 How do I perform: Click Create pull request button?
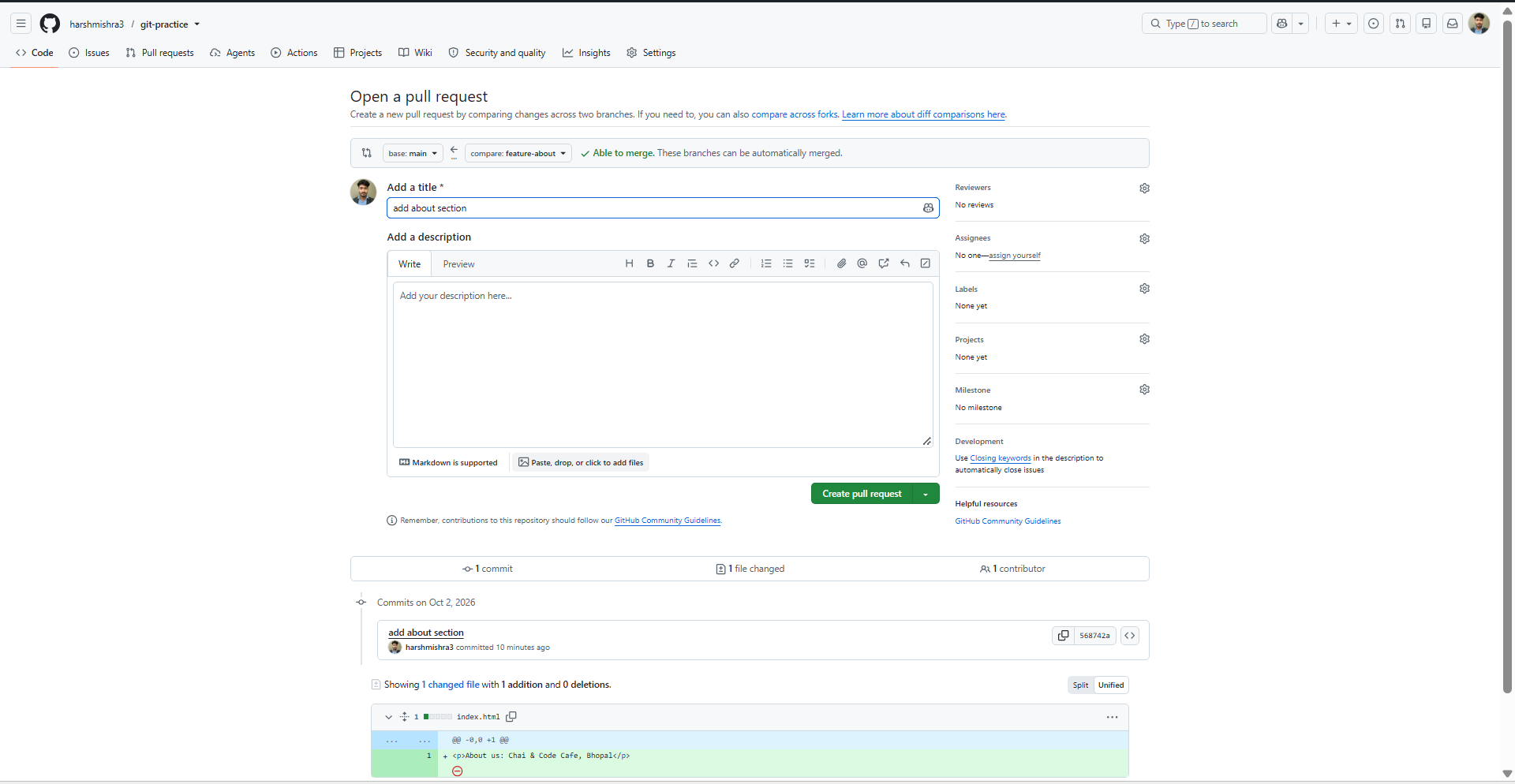tap(862, 494)
